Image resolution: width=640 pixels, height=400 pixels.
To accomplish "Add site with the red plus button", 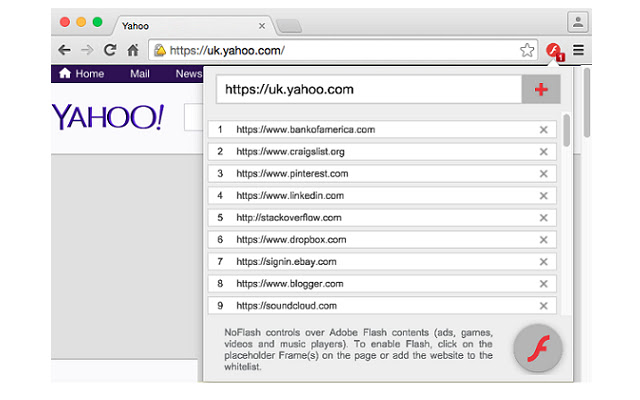I will (541, 89).
